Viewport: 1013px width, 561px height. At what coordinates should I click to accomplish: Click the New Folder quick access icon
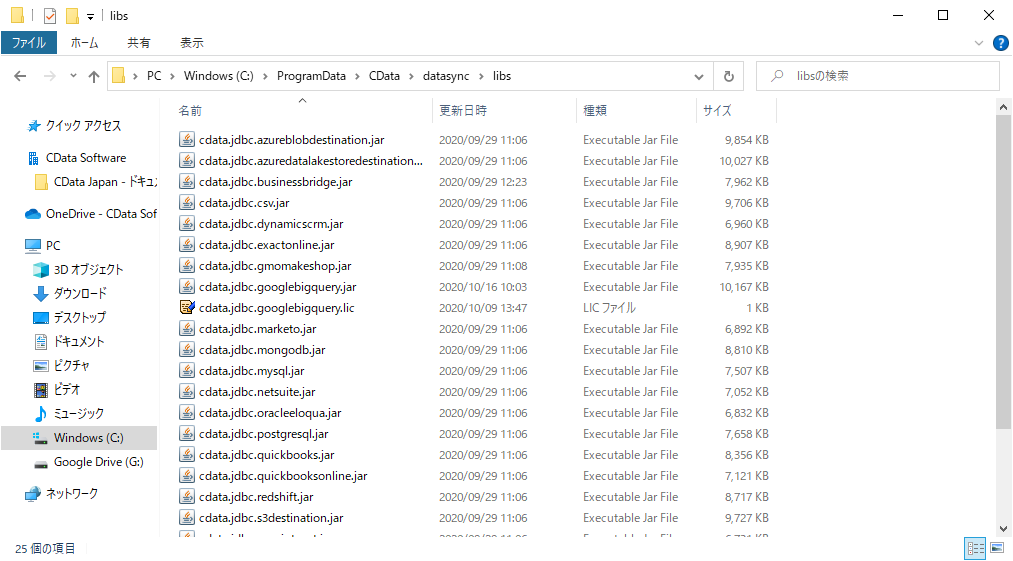tap(72, 16)
